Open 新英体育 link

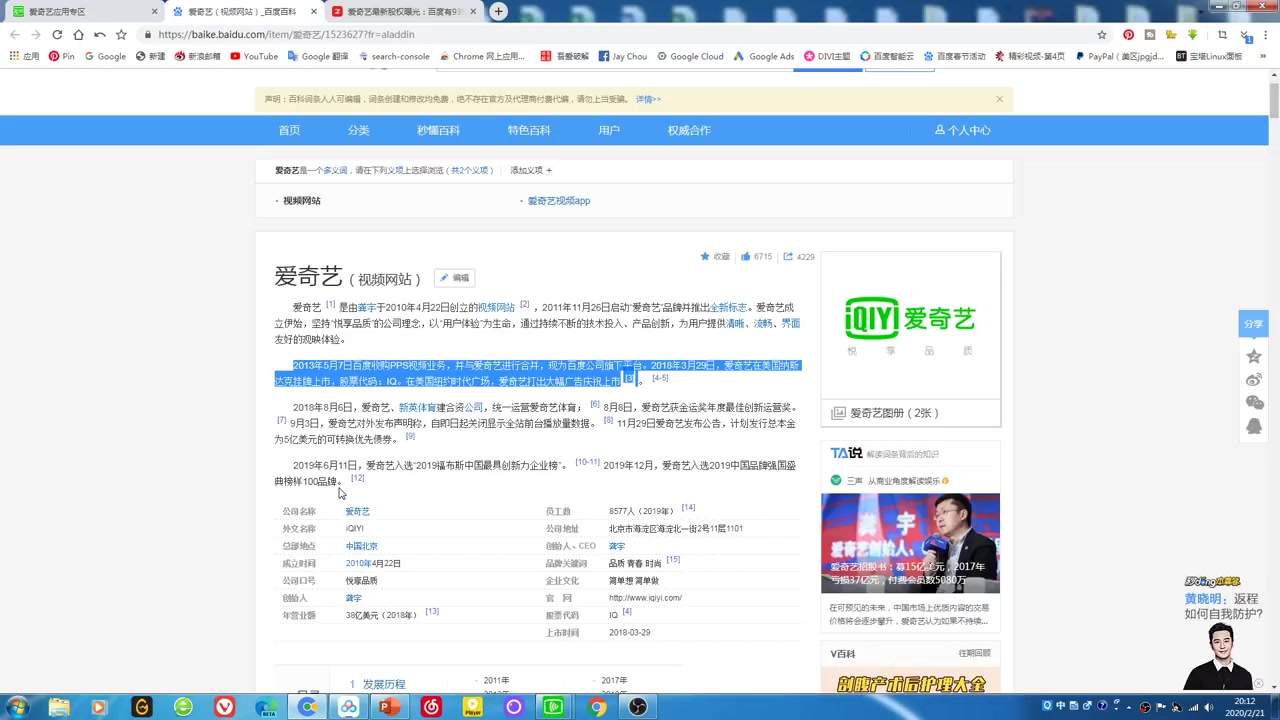[x=417, y=407]
